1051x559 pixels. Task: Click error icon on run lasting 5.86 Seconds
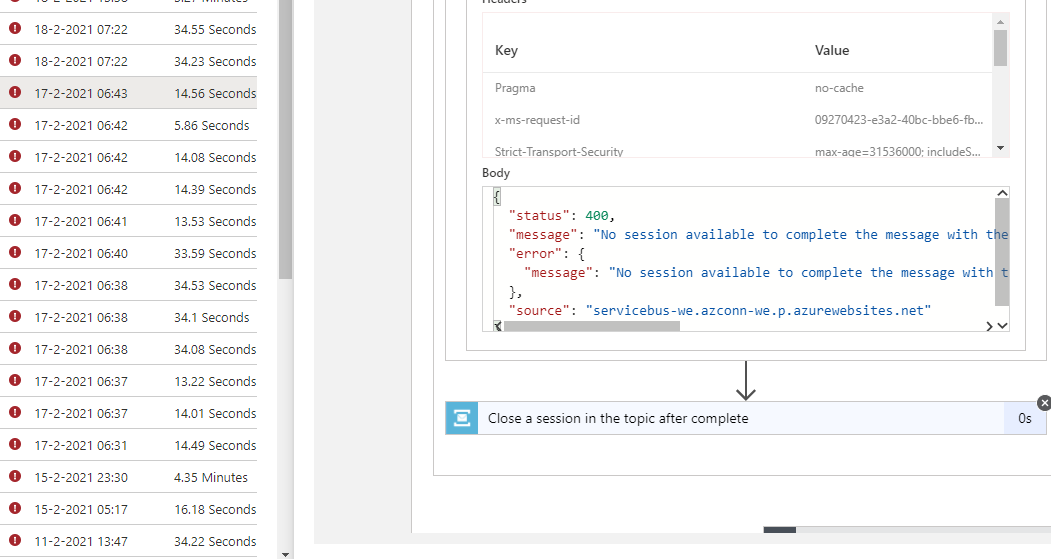(15, 124)
